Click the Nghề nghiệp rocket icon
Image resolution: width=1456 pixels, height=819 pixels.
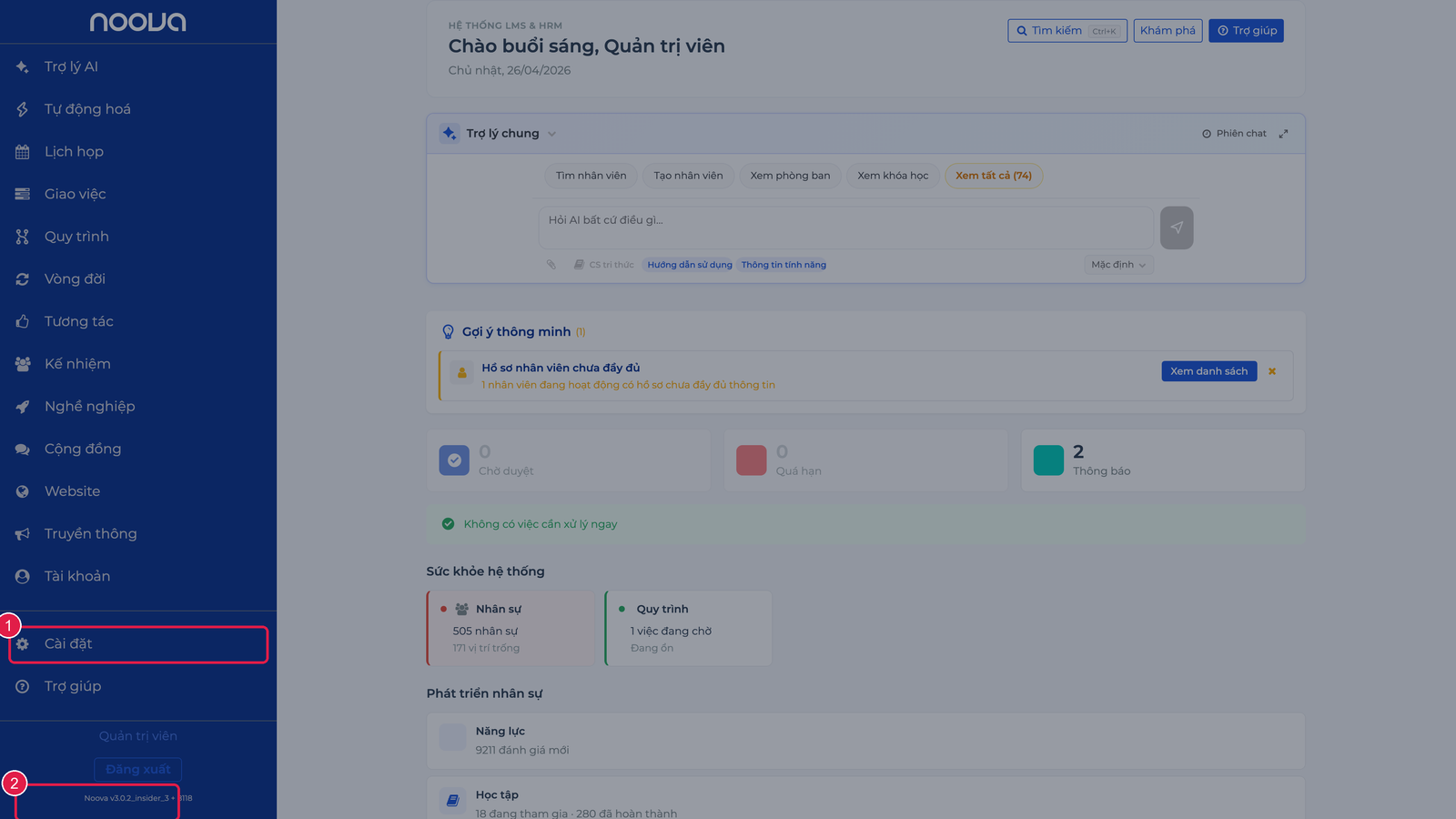click(x=23, y=407)
